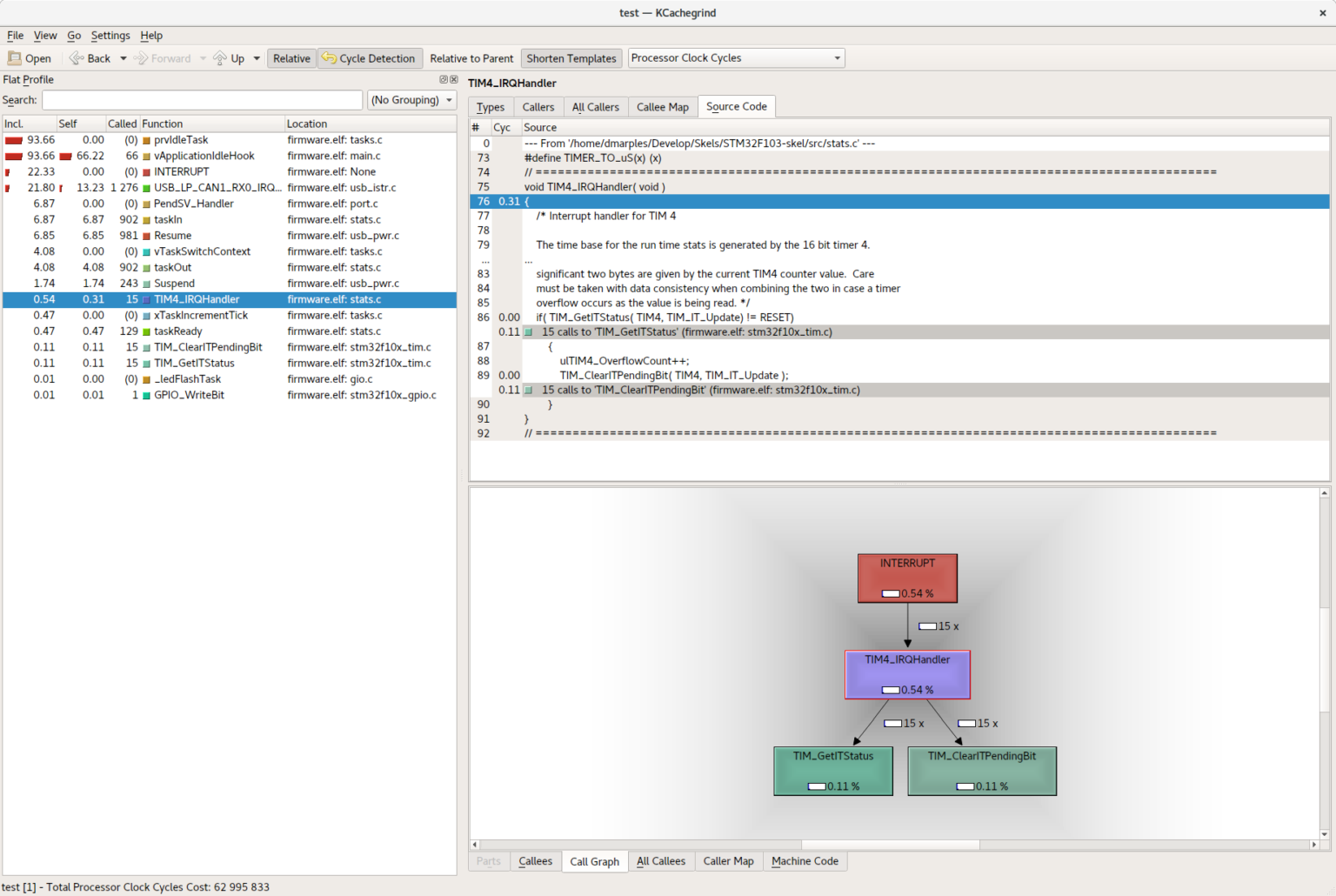Click the TIM_GetITStatus node in the graph
The height and width of the screenshot is (896, 1336).
tap(832, 771)
